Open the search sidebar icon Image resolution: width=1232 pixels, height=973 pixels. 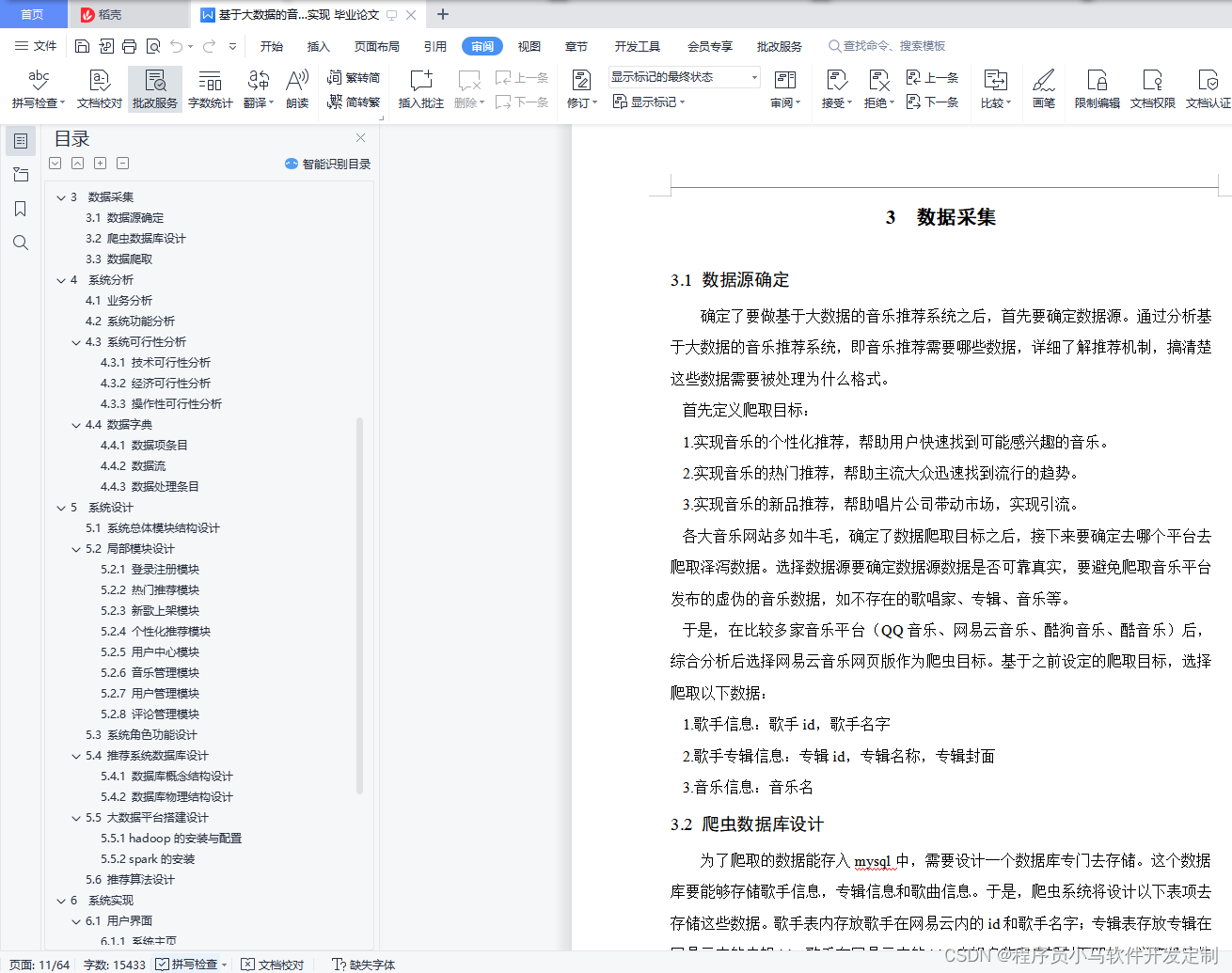coord(21,243)
